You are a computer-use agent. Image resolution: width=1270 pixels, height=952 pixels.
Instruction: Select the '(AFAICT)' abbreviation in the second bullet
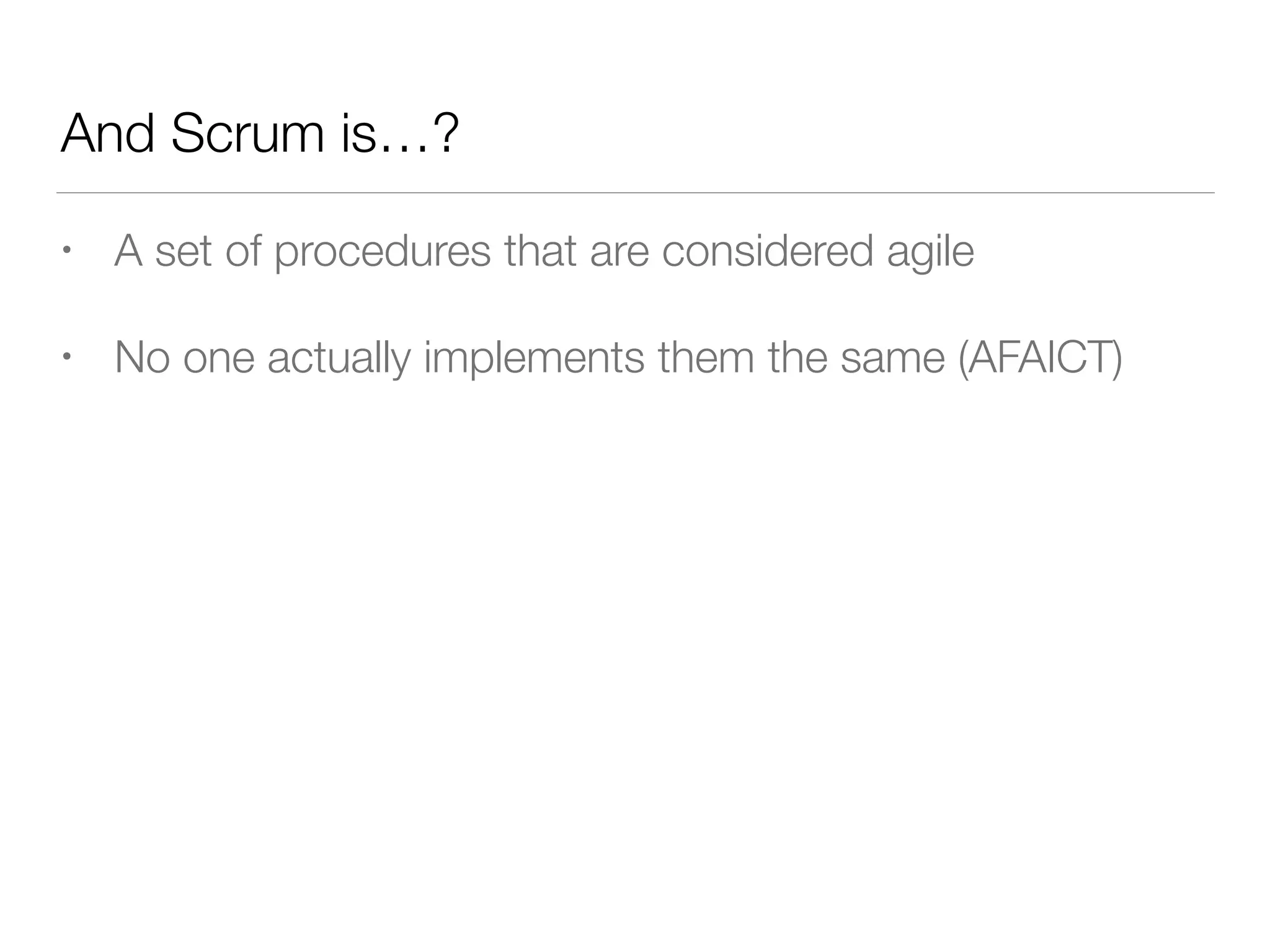1040,358
